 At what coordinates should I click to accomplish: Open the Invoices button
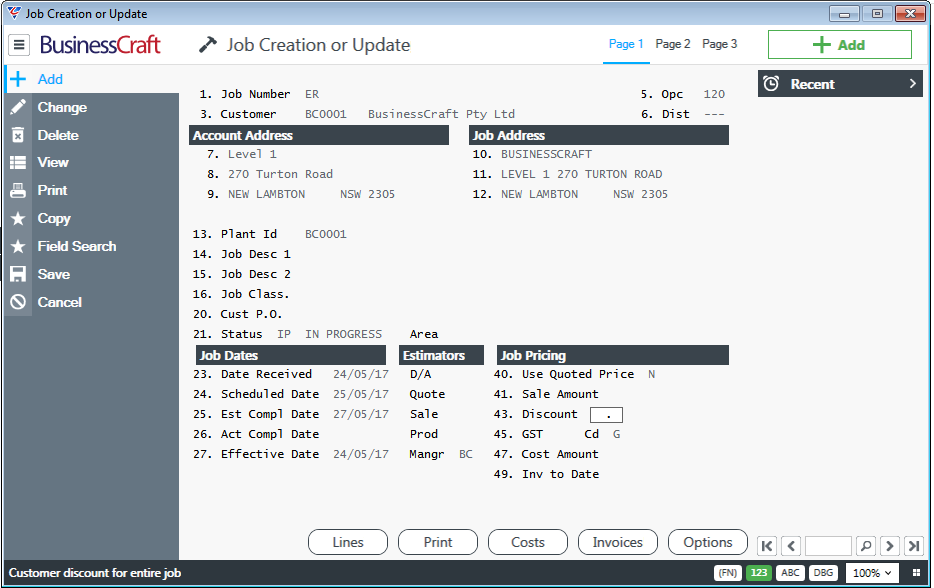click(x=618, y=542)
